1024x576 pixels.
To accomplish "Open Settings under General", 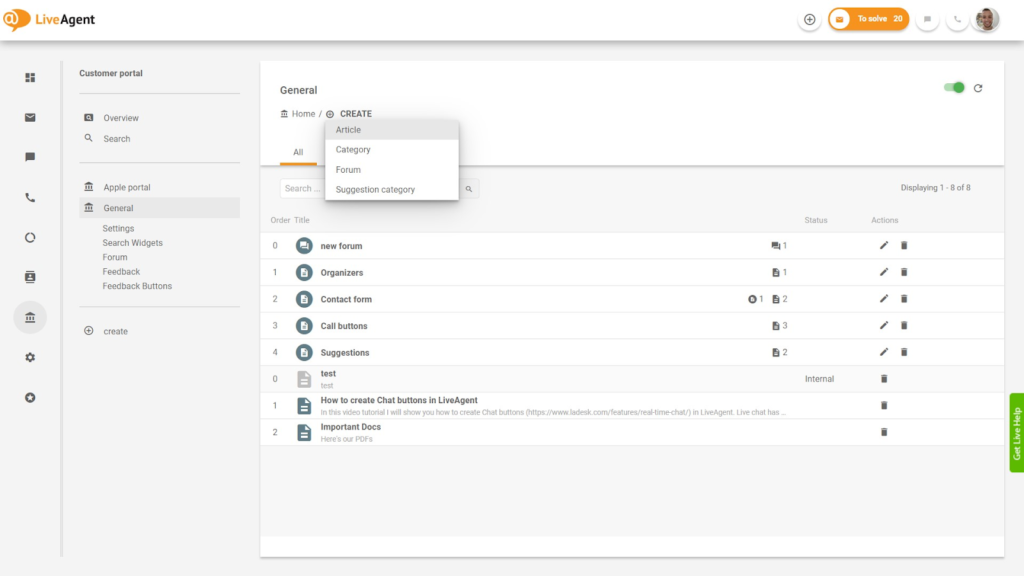I will (x=118, y=229).
